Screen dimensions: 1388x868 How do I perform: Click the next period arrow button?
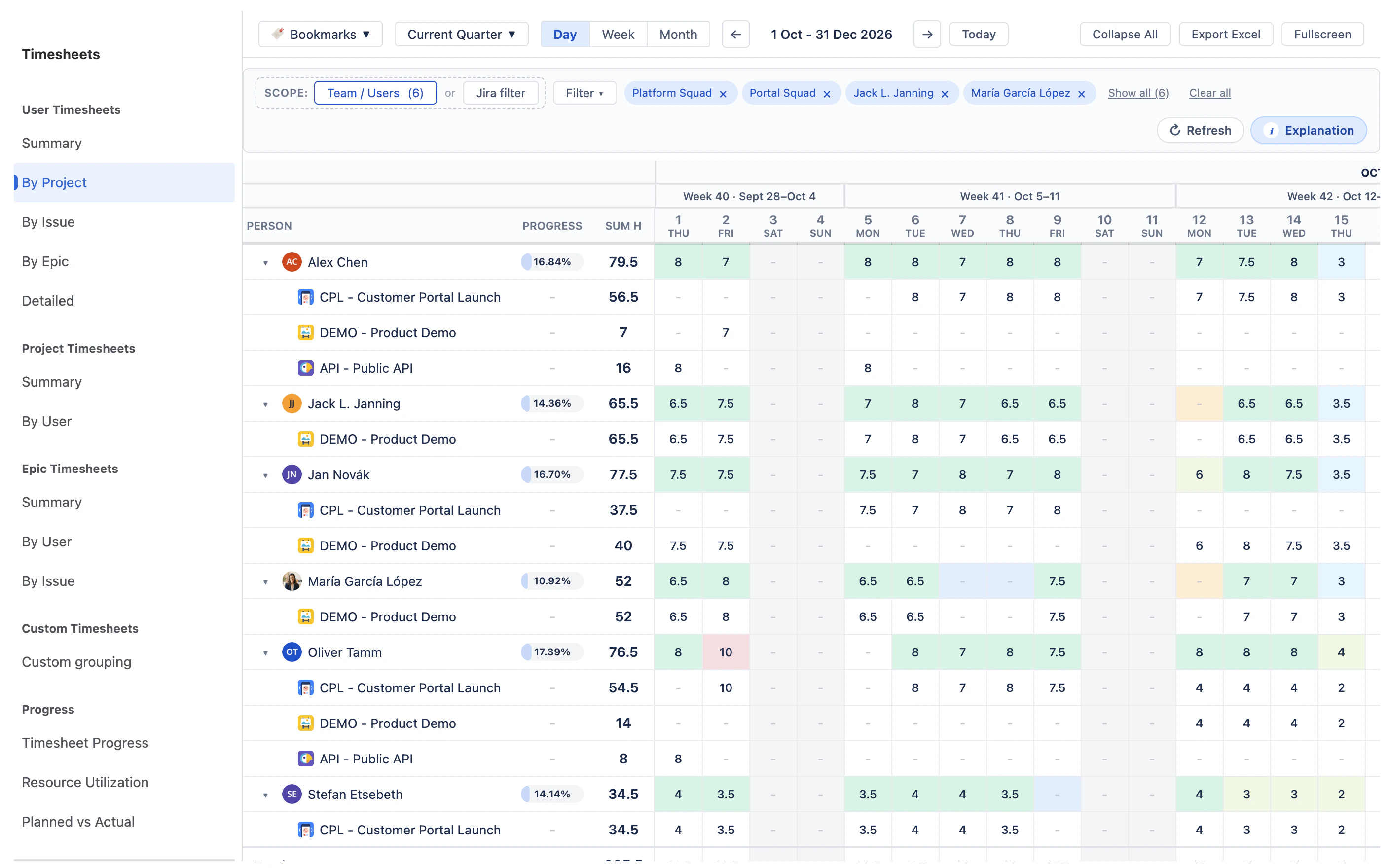pos(926,35)
